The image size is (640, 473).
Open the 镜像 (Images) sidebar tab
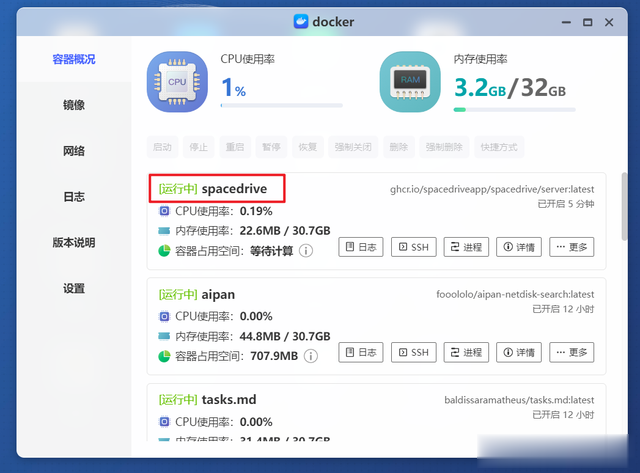pos(74,105)
